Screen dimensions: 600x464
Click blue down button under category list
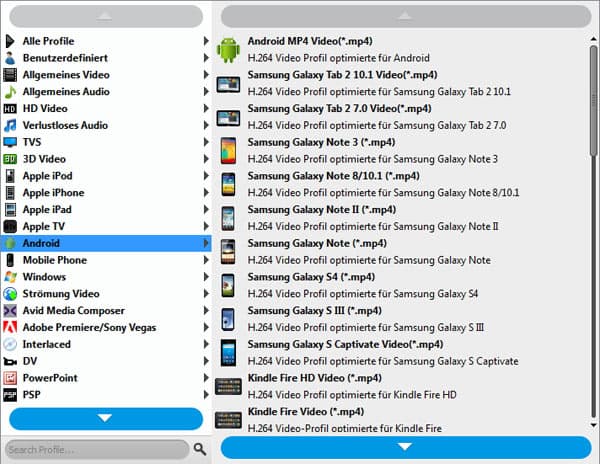tap(106, 418)
